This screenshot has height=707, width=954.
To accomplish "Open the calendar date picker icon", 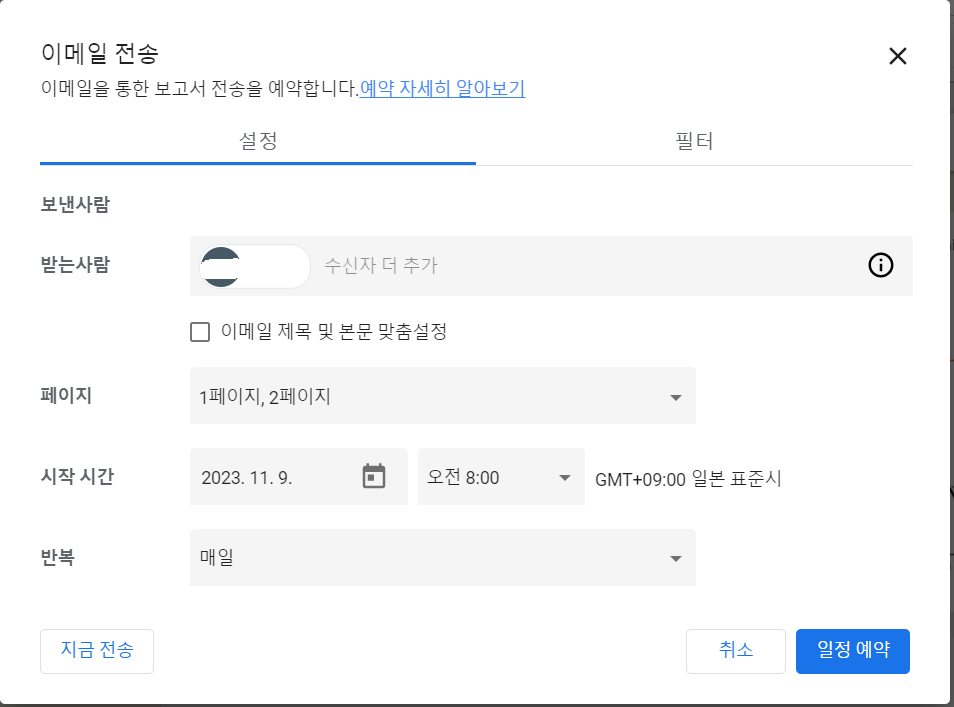I will pyautogui.click(x=374, y=476).
